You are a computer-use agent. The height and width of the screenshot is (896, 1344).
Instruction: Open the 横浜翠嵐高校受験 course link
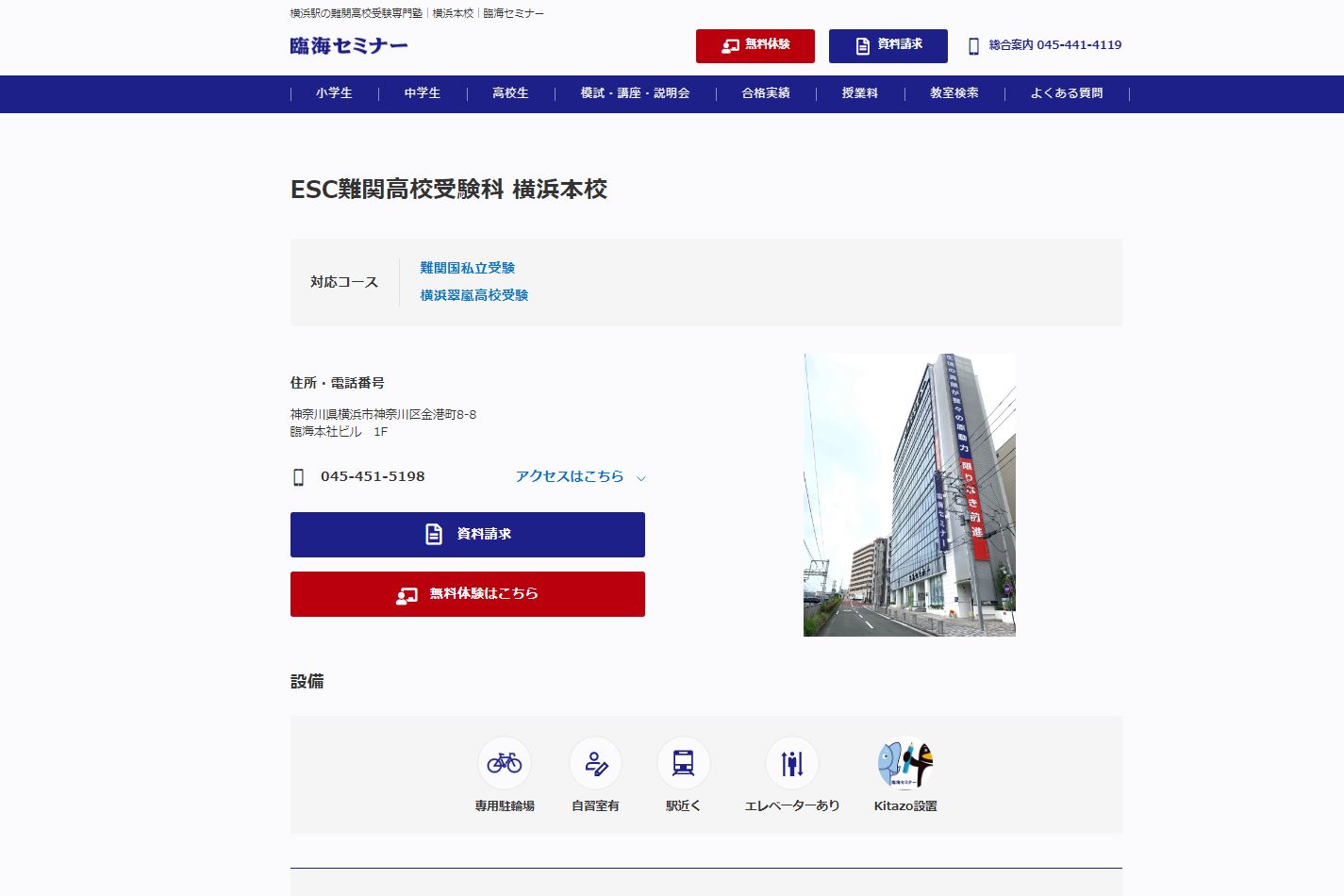474,295
